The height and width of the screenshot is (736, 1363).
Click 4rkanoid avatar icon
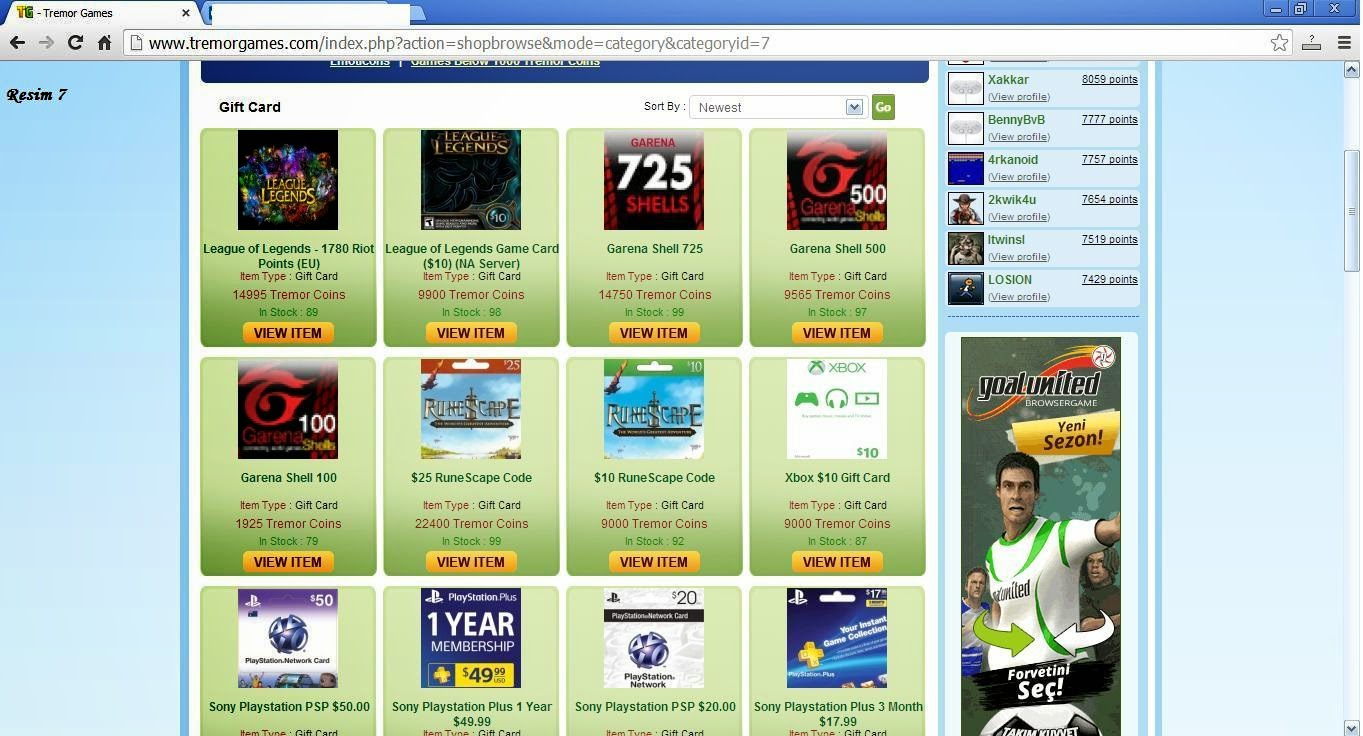[966, 169]
